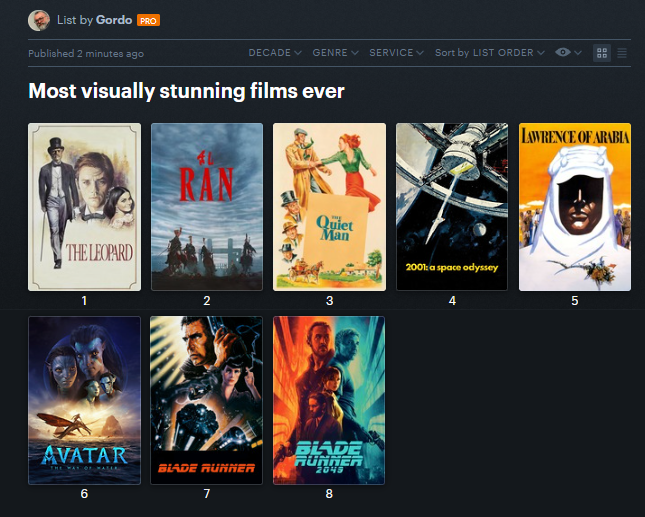
Task: Open Gordo's profile avatar
Action: (39, 20)
